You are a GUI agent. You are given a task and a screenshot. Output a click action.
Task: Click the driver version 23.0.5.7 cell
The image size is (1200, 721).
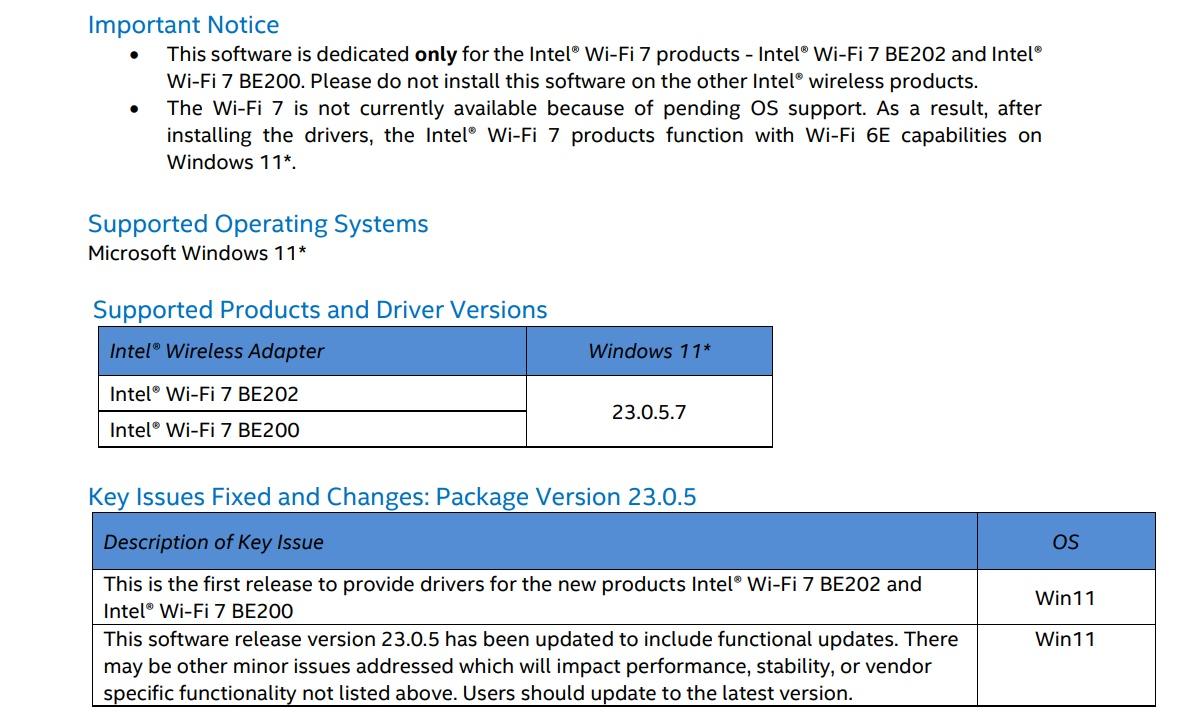(x=649, y=411)
